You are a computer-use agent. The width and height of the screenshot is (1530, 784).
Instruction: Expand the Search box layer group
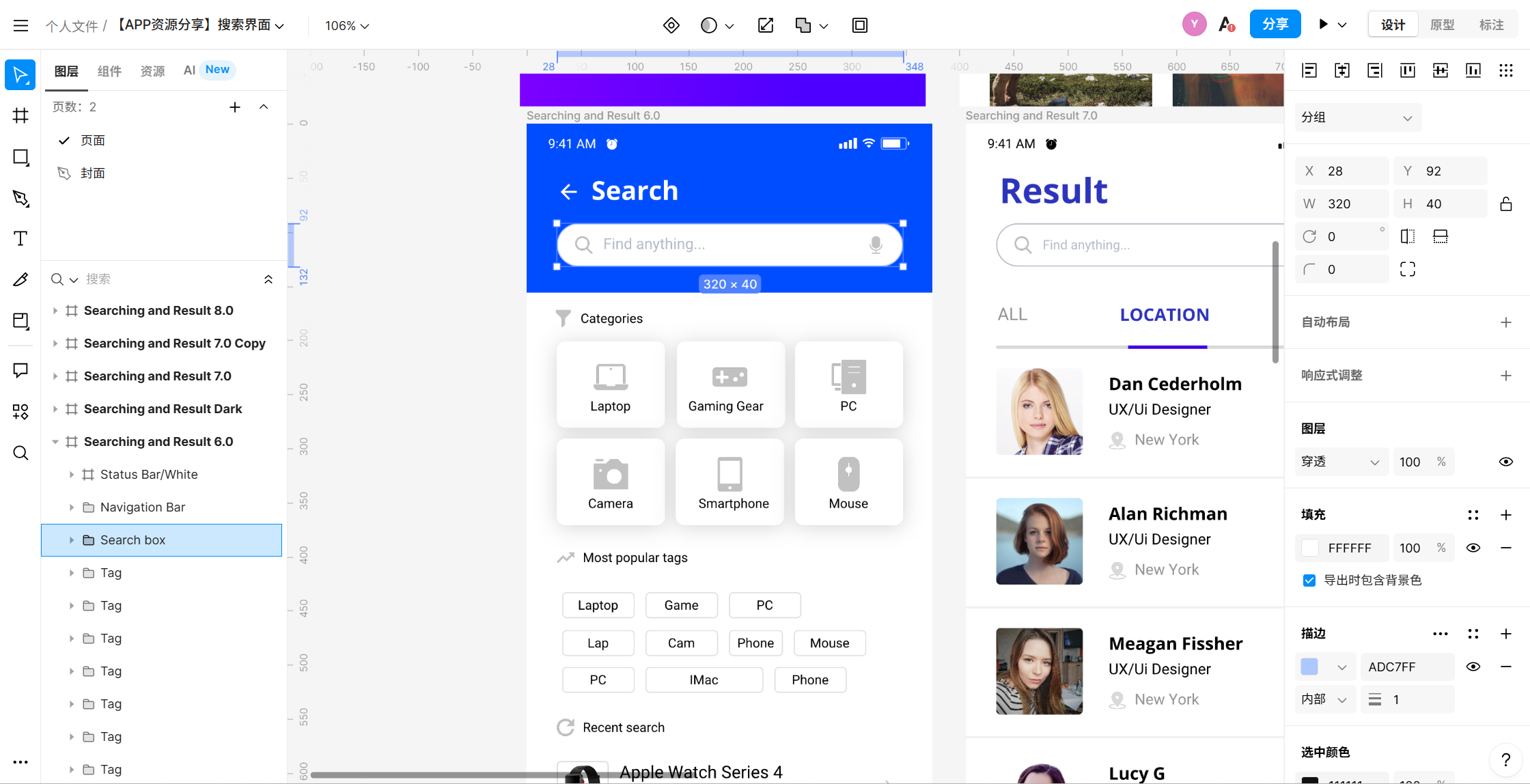pos(71,540)
